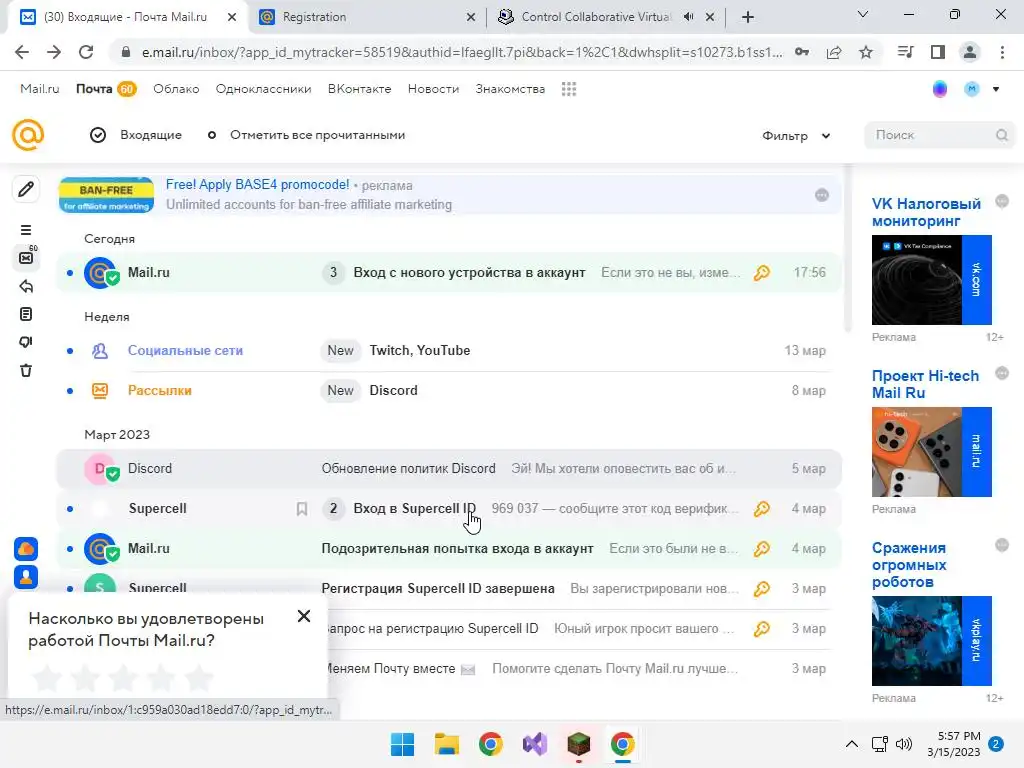Viewport: 1024px width, 768px height.
Task: Open ВКонтакте in the portal menu
Action: (359, 89)
